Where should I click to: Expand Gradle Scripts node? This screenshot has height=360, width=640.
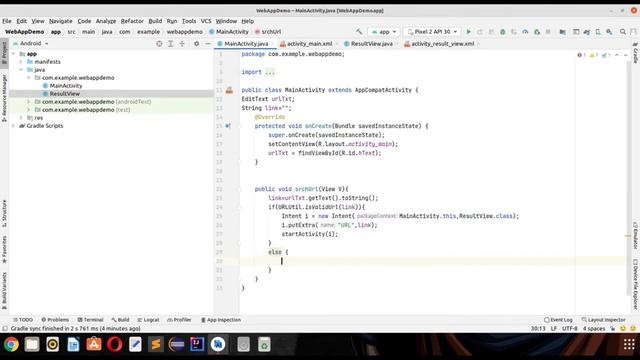14,126
